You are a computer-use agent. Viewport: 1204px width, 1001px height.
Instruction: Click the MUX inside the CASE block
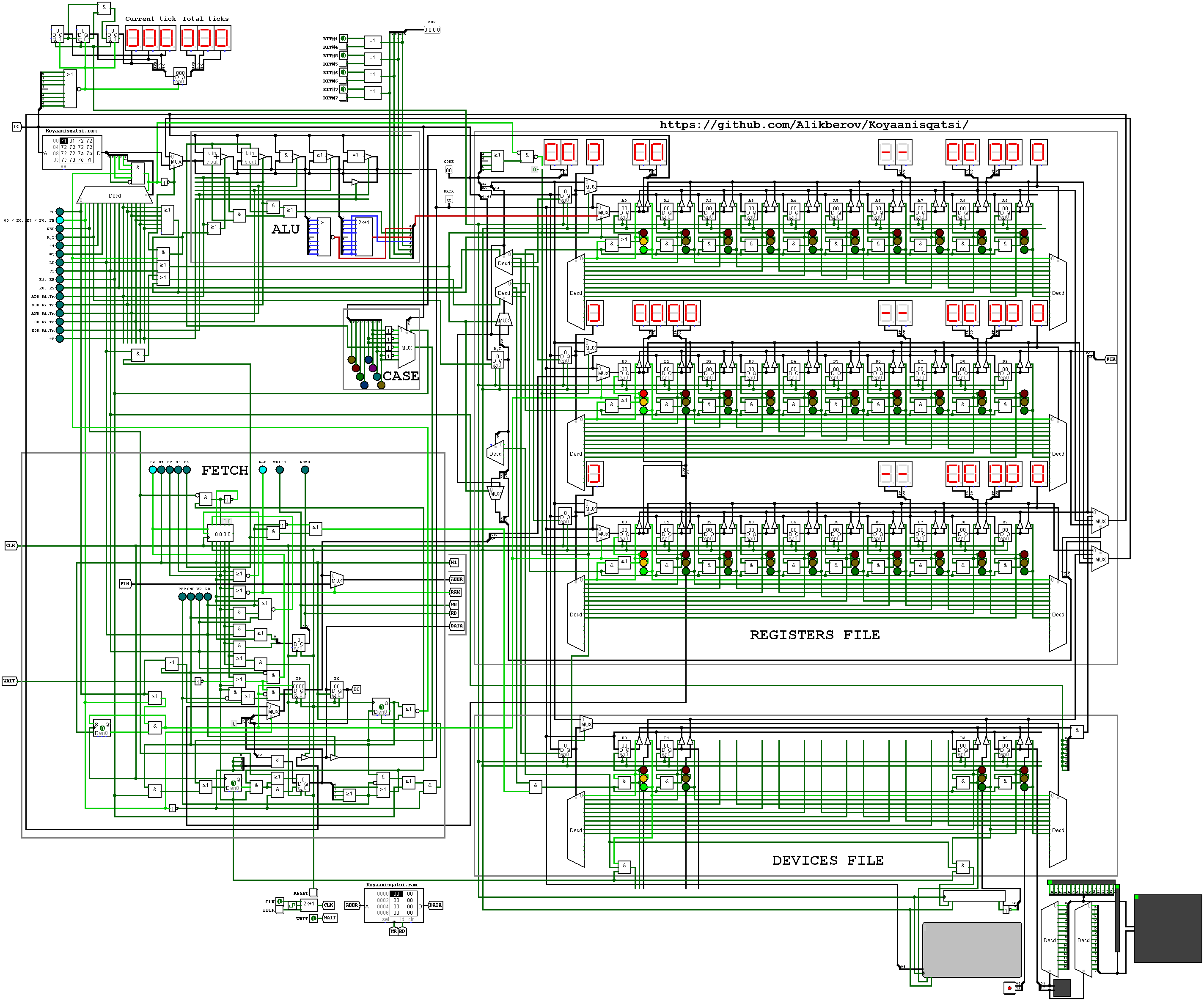407,347
